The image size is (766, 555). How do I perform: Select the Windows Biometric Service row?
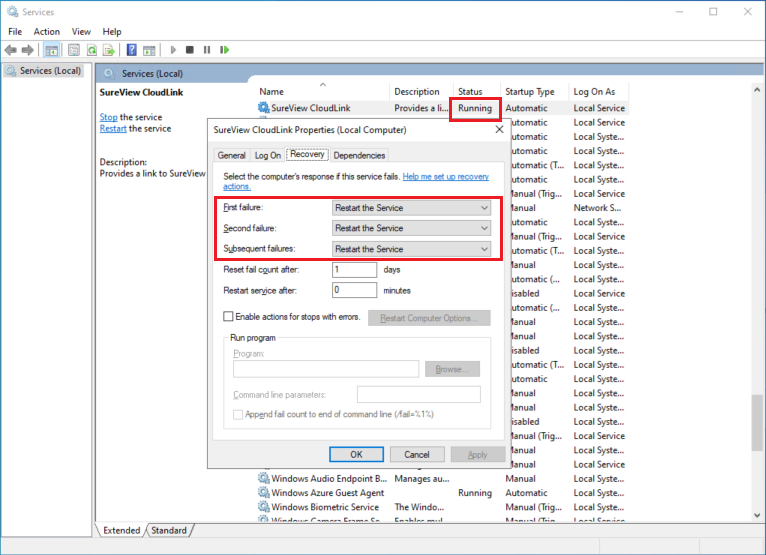[x=442, y=507]
